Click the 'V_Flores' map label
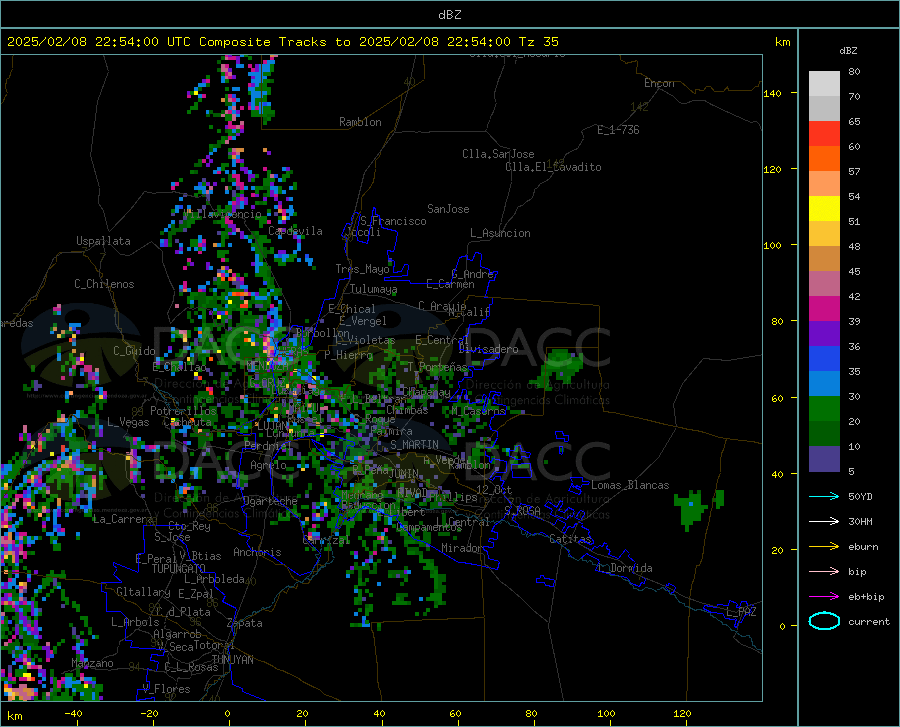This screenshot has height=727, width=900. [x=166, y=689]
